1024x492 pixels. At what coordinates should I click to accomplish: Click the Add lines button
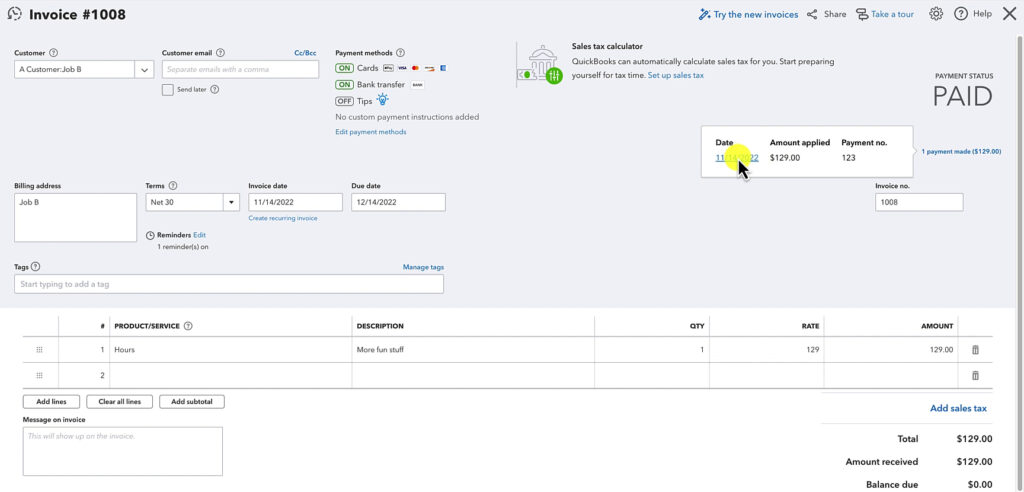coord(51,402)
